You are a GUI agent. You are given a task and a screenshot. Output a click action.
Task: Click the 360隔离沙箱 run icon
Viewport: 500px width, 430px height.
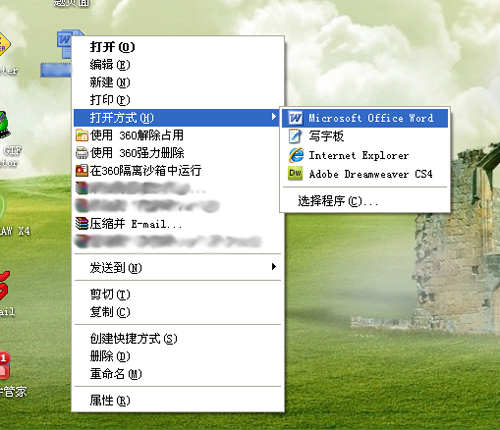point(82,171)
